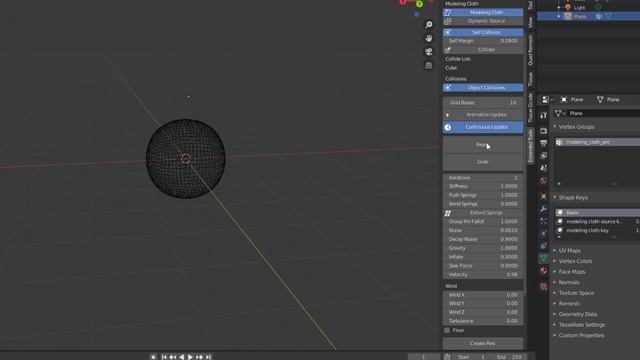Switch to the Quad Remesh sidebar tab
The image size is (640, 360).
[x=530, y=50]
